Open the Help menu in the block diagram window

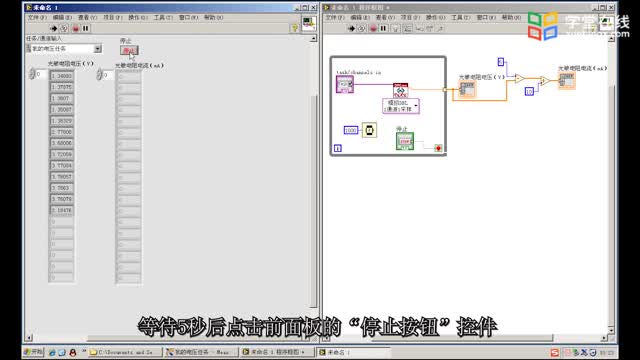click(x=511, y=18)
